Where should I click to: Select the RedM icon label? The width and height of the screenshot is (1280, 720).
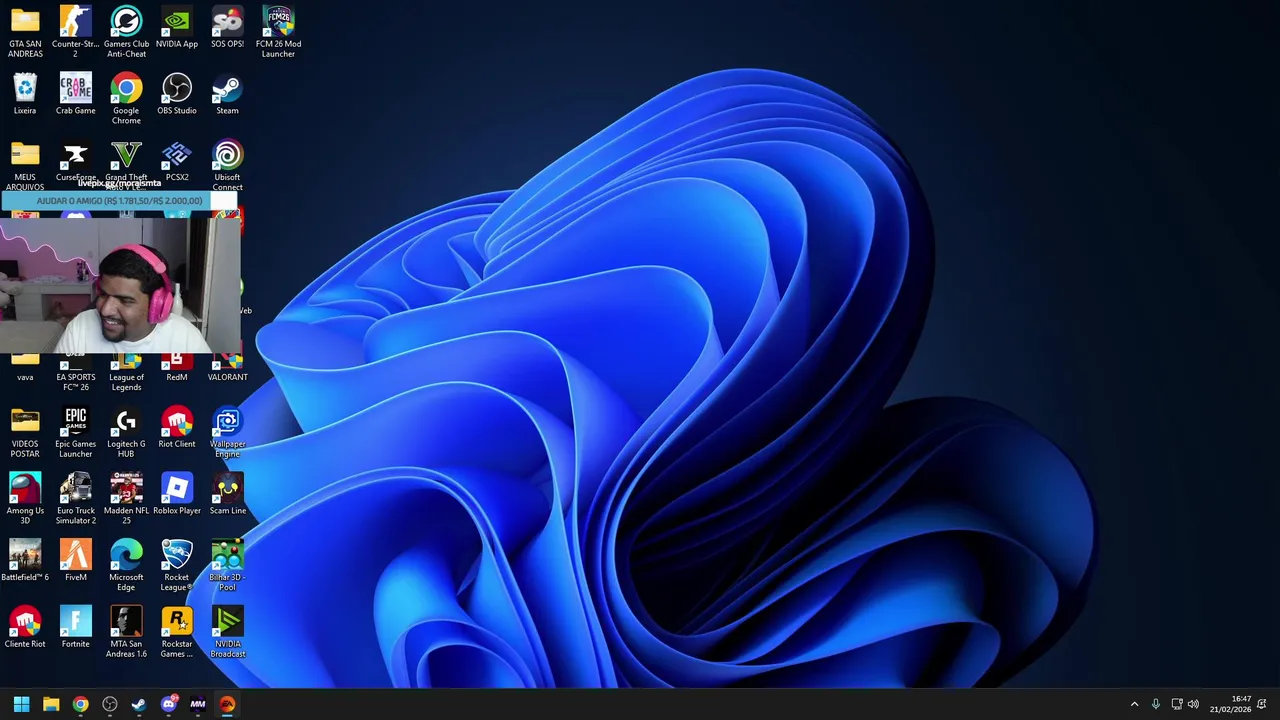(x=177, y=377)
